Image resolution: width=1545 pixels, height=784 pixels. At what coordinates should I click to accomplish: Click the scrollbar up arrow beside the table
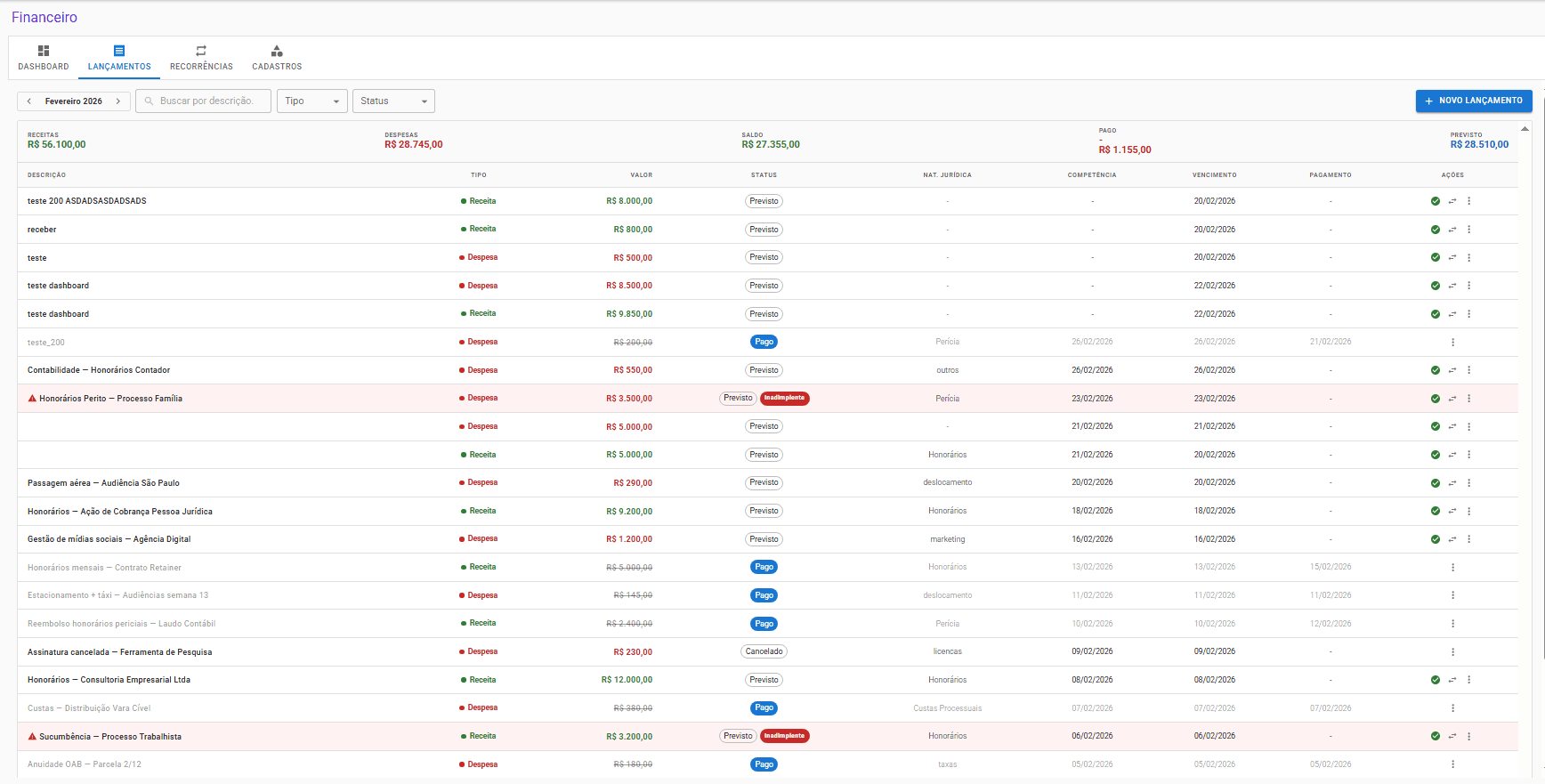[1525, 129]
